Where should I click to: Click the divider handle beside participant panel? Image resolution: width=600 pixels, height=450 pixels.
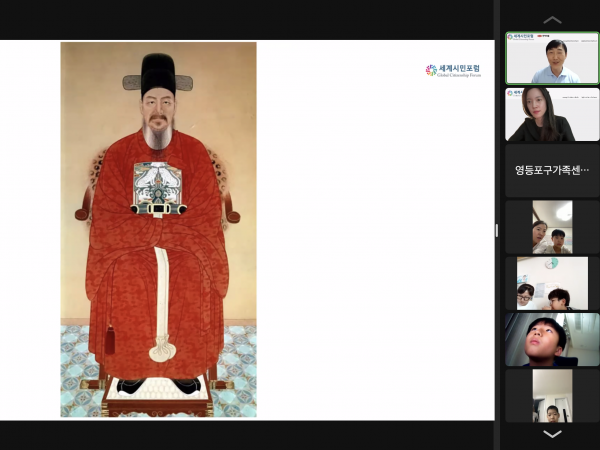[497, 230]
